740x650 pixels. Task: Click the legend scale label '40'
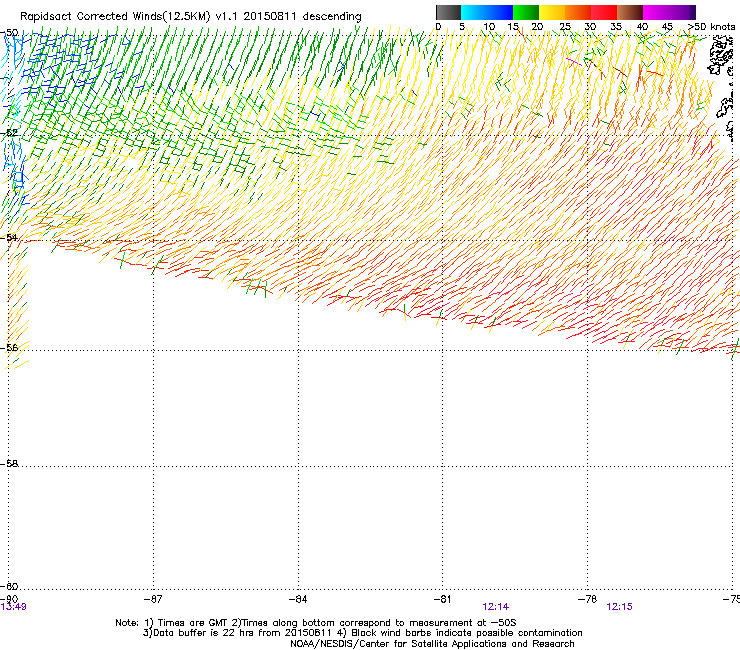coord(642,26)
